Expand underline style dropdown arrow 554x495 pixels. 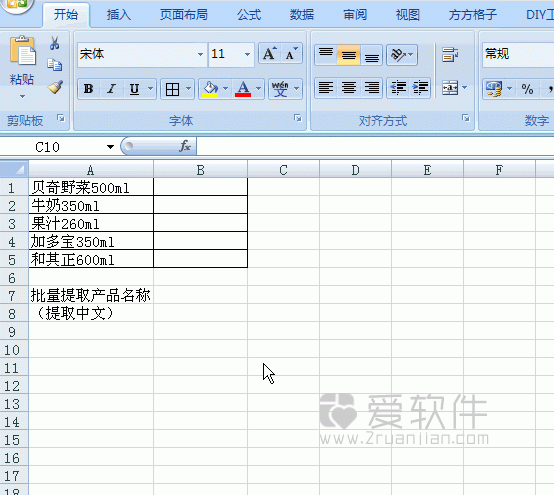pos(151,88)
